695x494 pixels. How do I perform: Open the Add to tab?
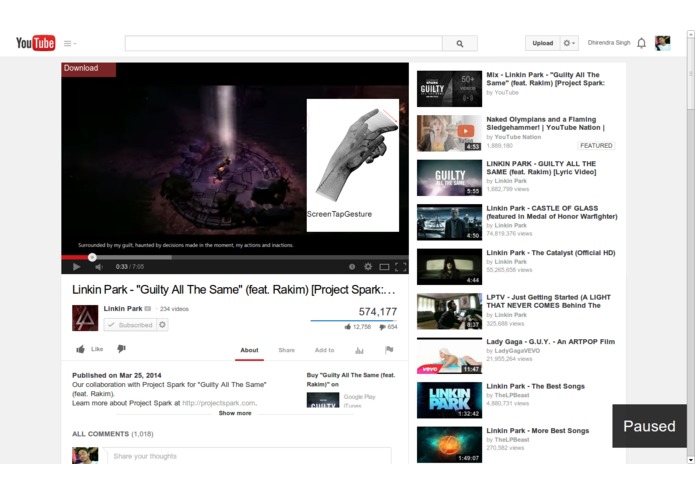pyautogui.click(x=324, y=350)
